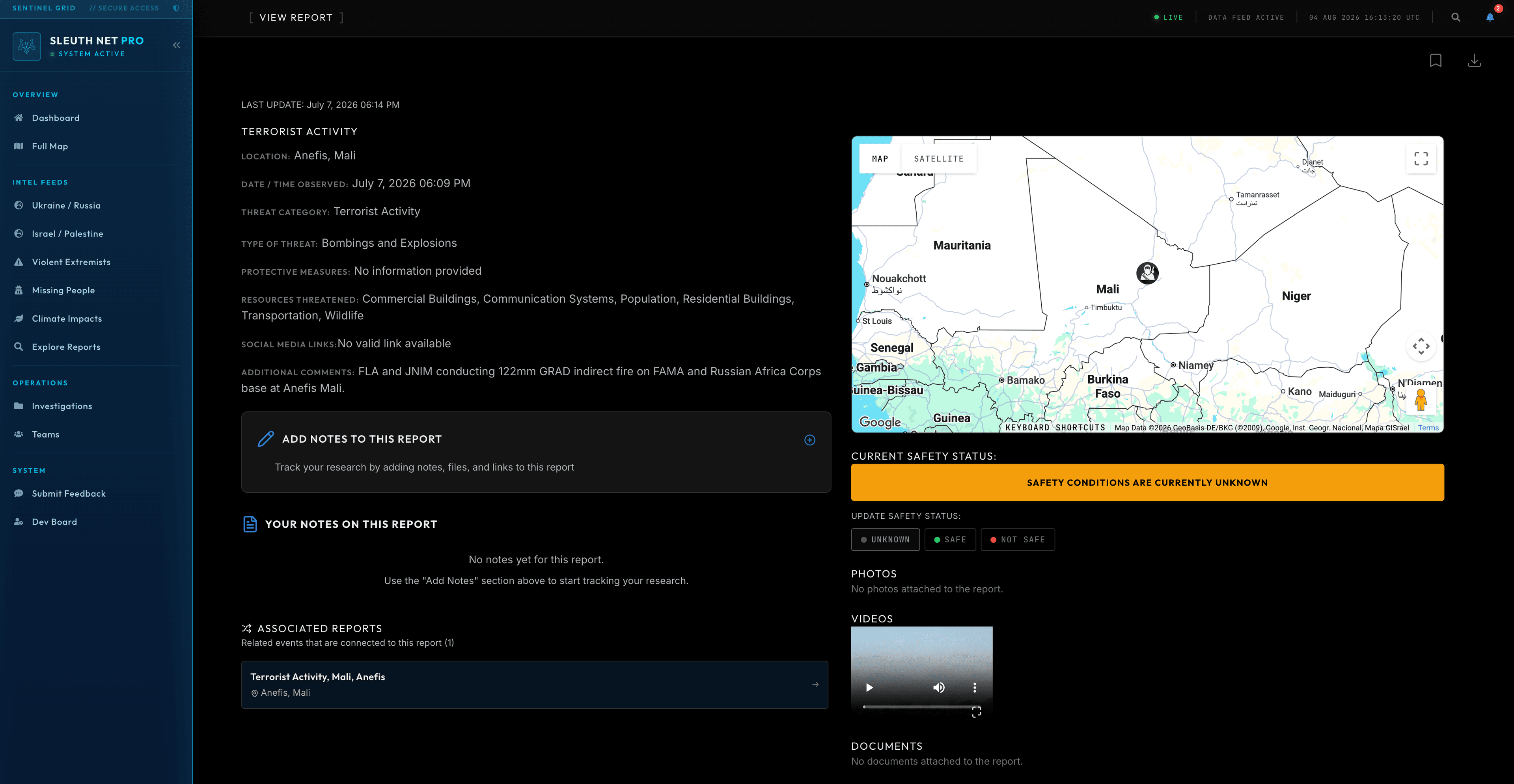1514x784 pixels.
Task: Click the Dev Board user icon
Action: point(19,522)
